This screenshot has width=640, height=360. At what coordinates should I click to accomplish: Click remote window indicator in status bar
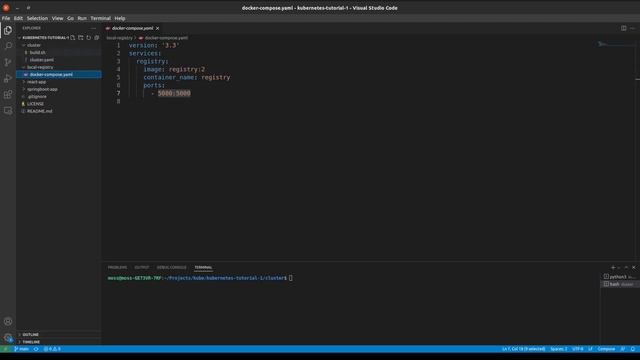coord(5,349)
